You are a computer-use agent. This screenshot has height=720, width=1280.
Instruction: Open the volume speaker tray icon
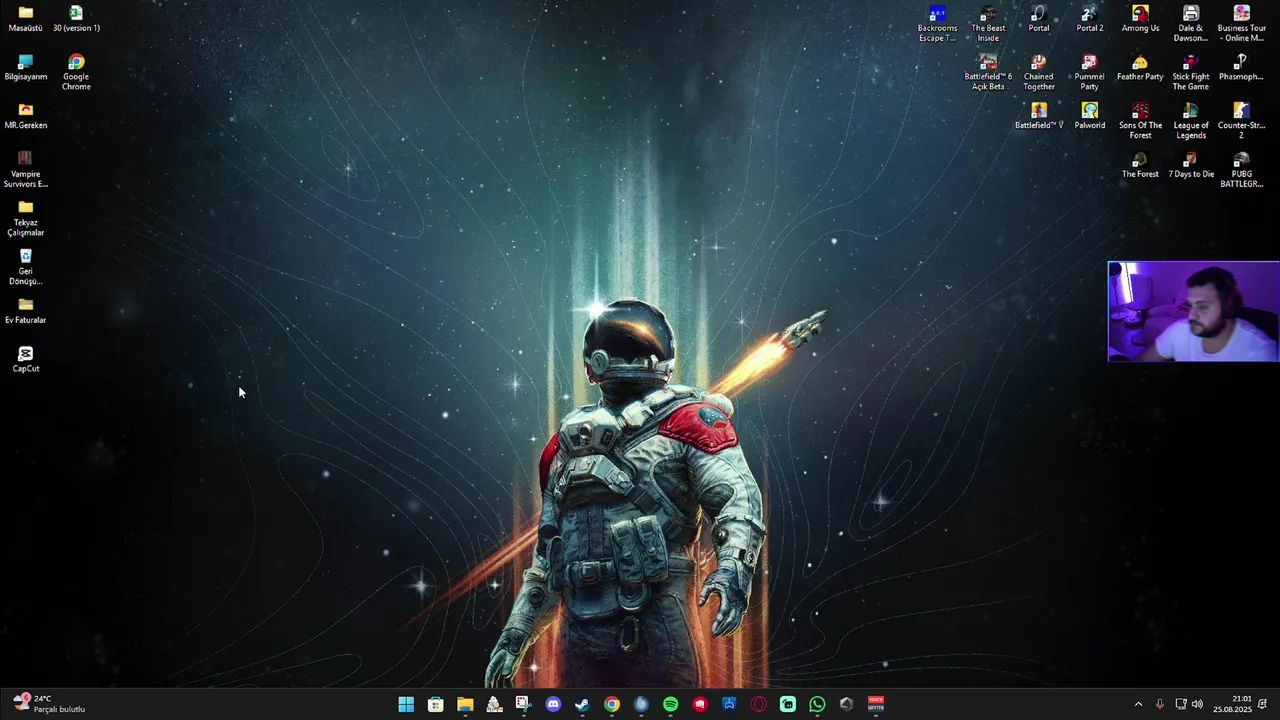coord(1197,704)
